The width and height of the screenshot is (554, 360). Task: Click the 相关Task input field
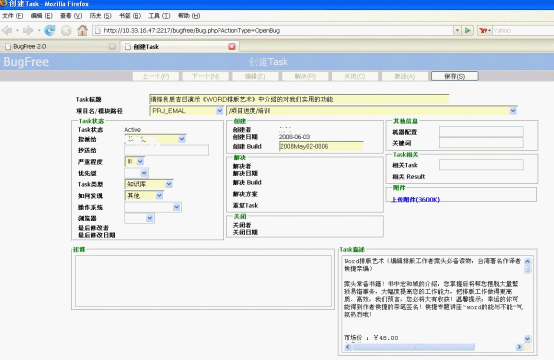[x=481, y=165]
